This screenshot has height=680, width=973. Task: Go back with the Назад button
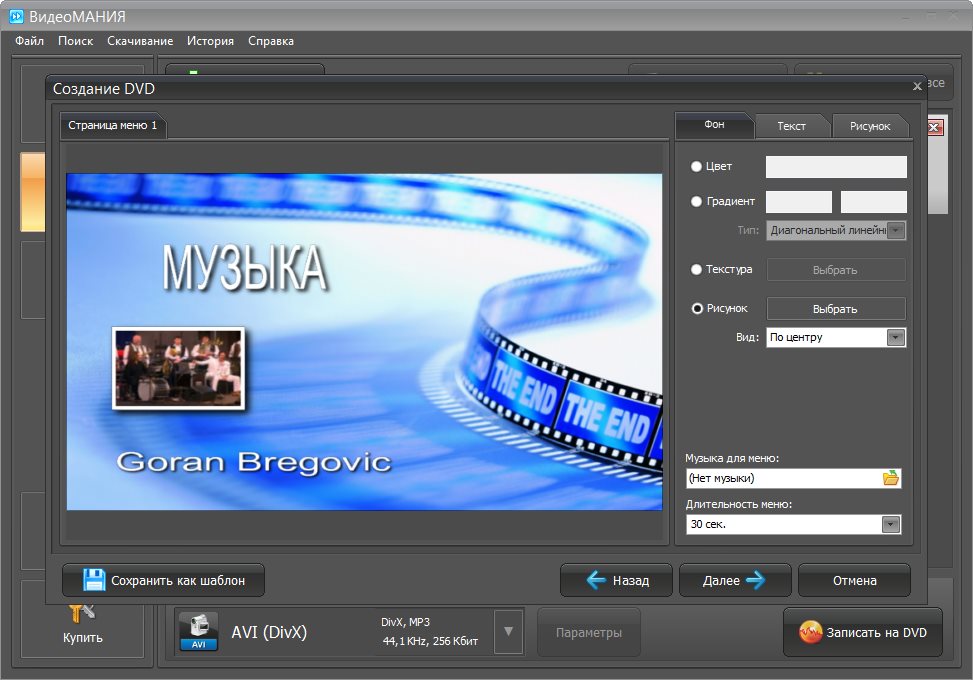pos(616,580)
